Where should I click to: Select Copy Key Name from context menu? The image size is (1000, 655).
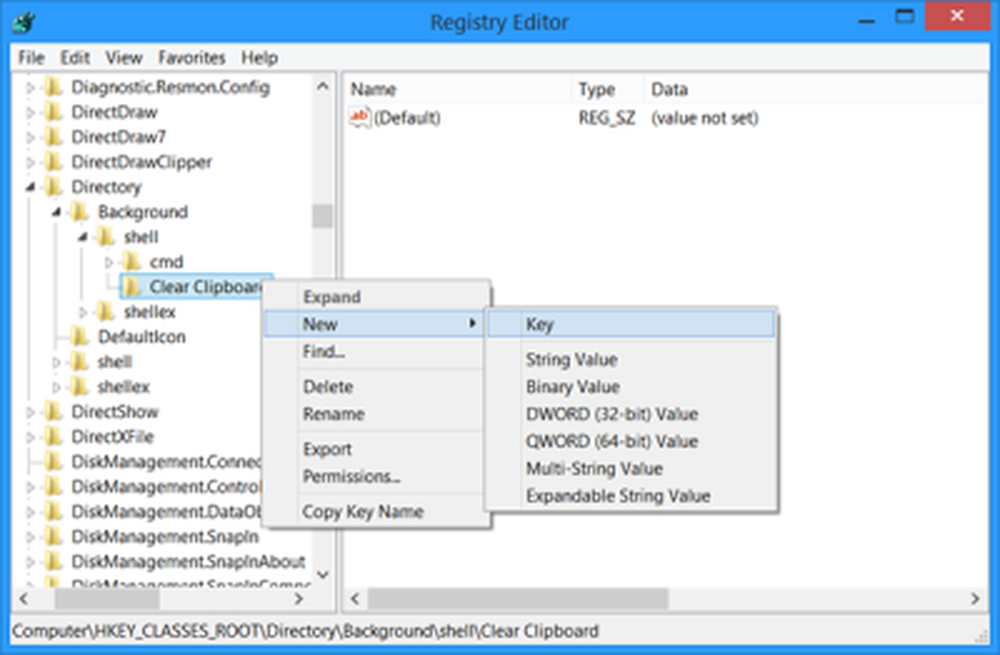pyautogui.click(x=362, y=512)
